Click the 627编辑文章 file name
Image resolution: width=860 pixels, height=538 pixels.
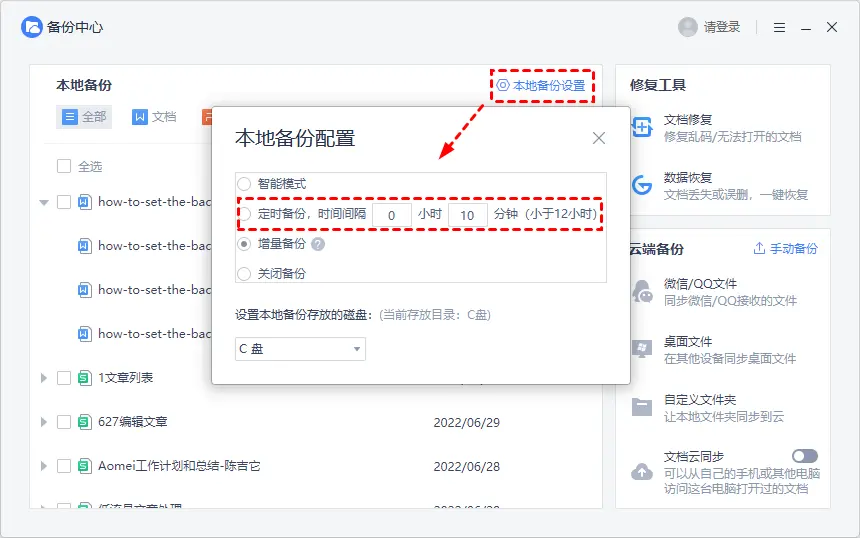click(x=133, y=422)
